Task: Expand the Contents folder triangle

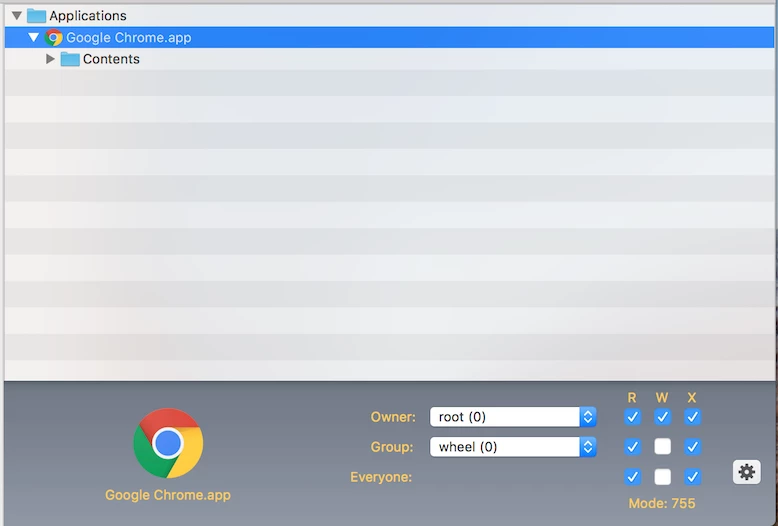Action: click(50, 59)
